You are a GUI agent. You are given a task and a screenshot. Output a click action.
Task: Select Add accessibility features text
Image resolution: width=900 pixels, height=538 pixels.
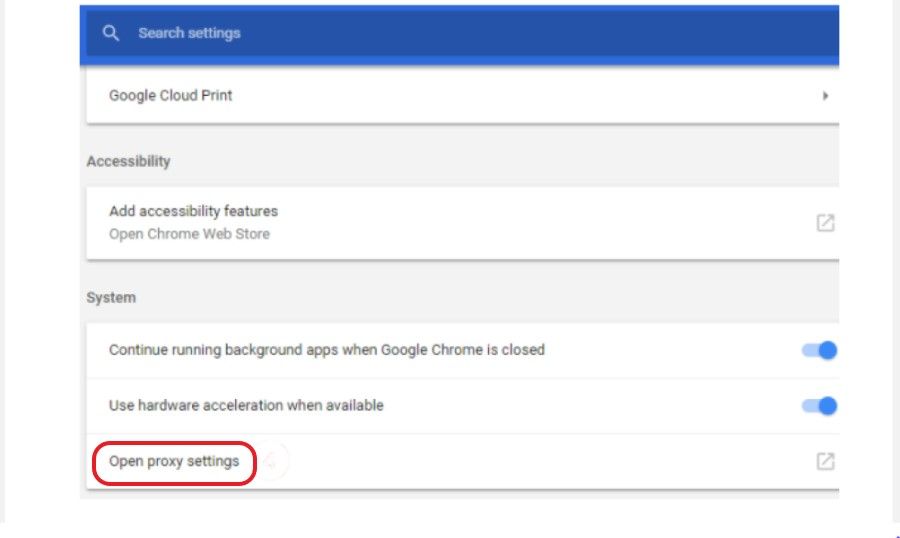click(193, 211)
